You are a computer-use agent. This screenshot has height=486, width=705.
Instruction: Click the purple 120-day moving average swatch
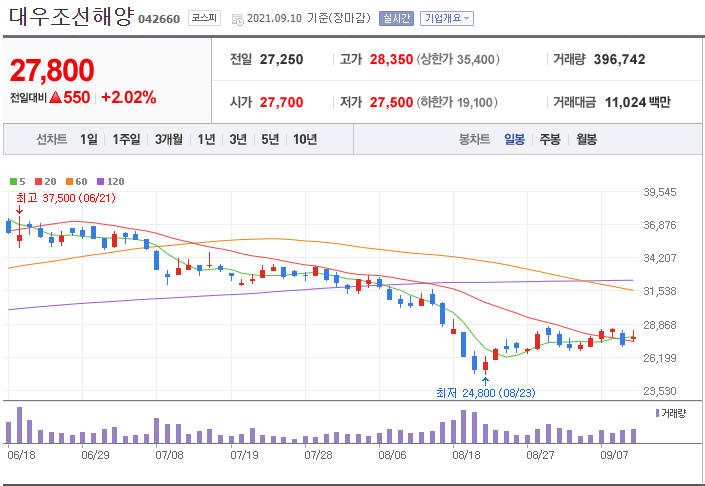[101, 182]
